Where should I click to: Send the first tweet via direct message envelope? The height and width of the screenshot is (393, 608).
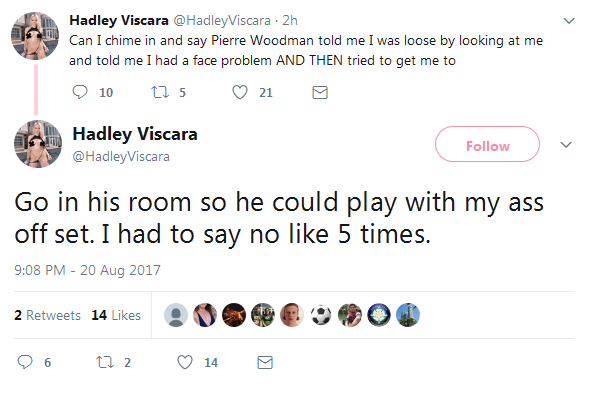pyautogui.click(x=320, y=92)
